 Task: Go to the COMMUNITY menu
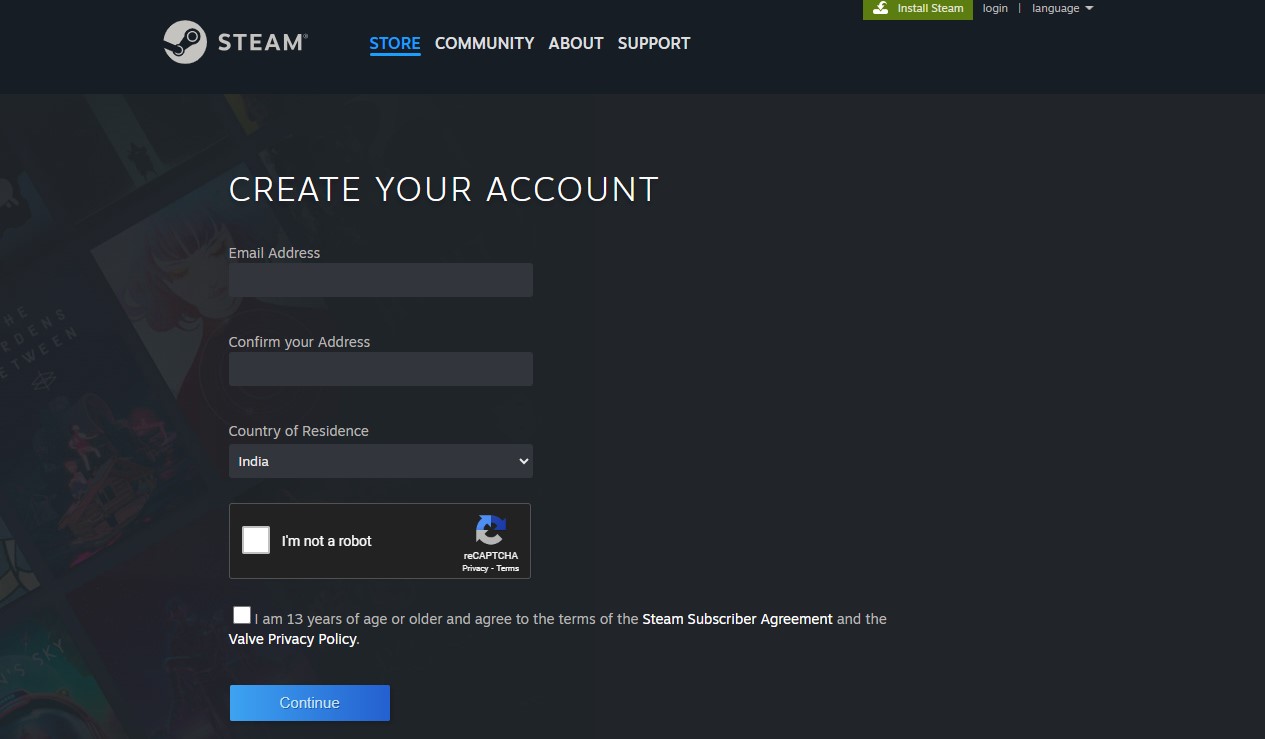pos(484,43)
